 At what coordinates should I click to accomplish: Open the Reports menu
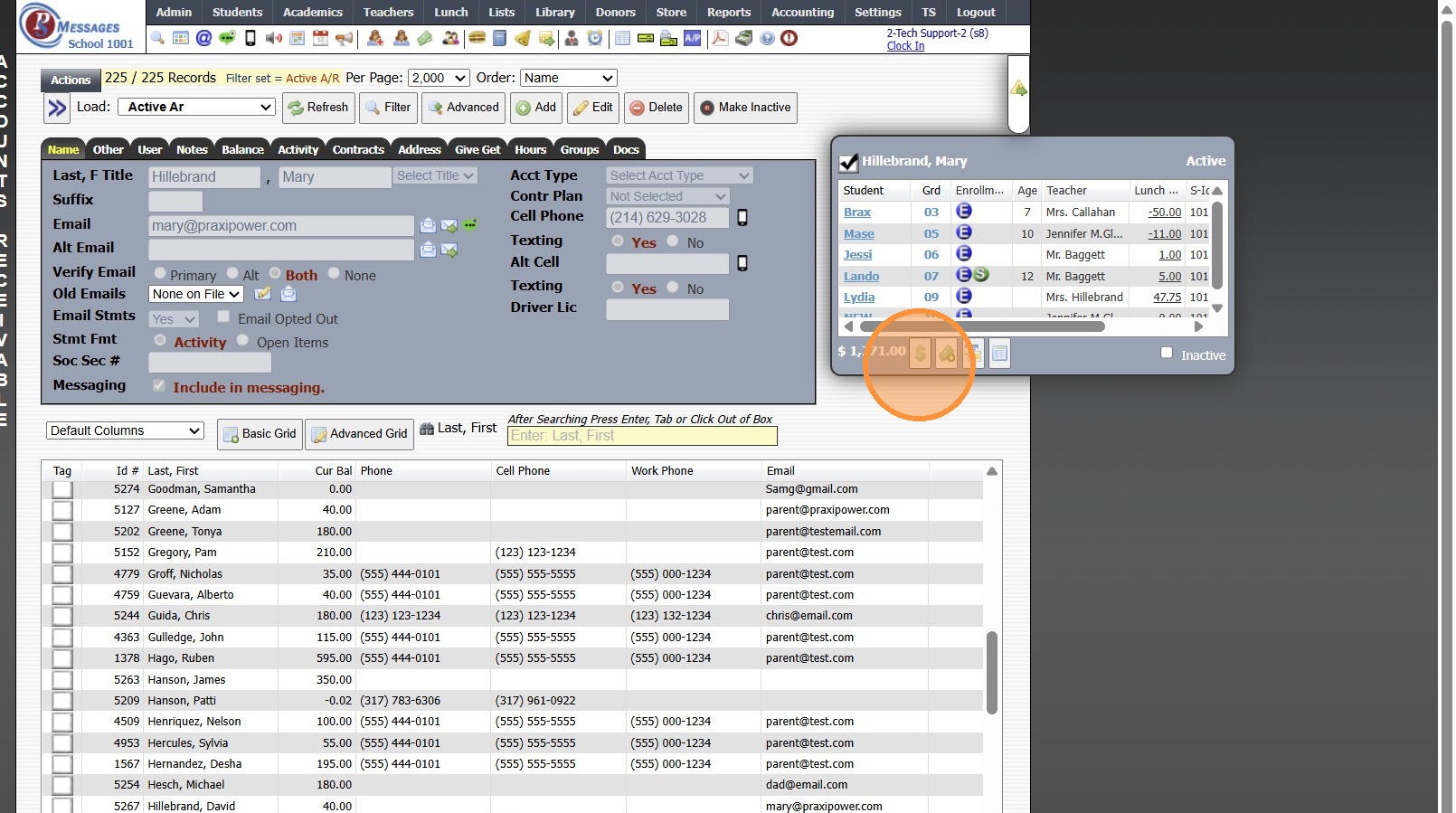click(729, 12)
